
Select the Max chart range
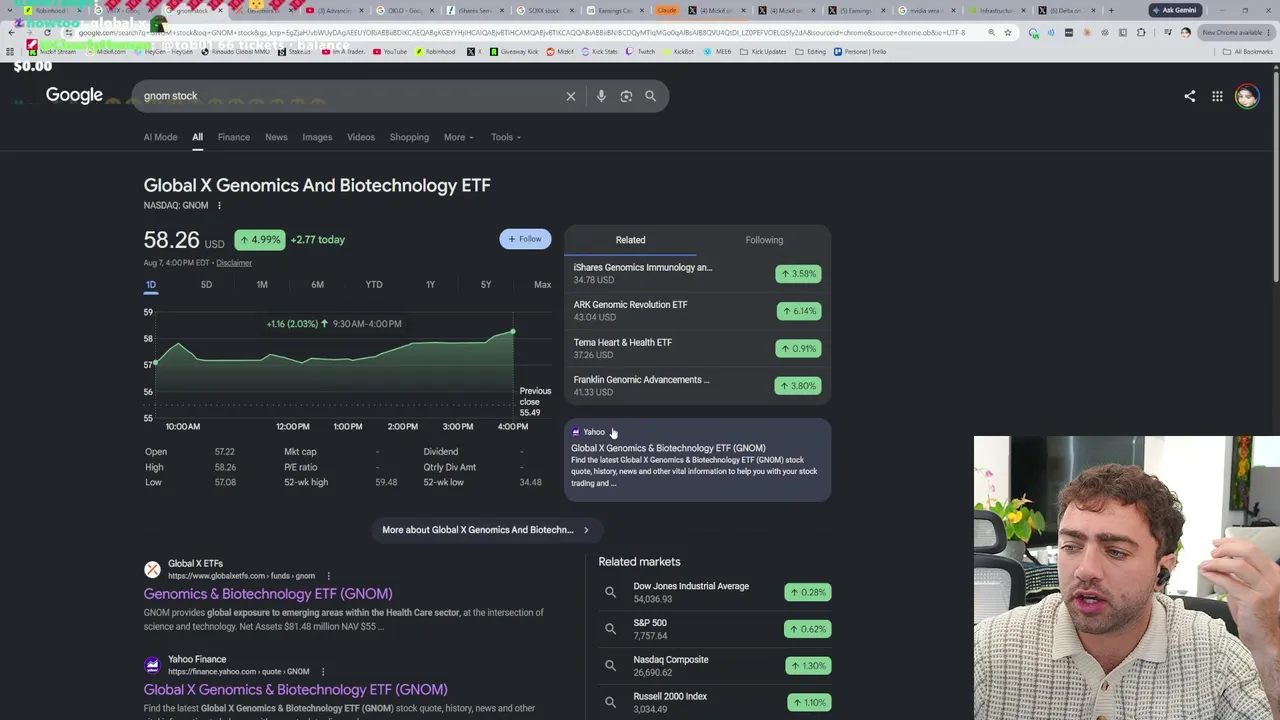click(x=542, y=285)
